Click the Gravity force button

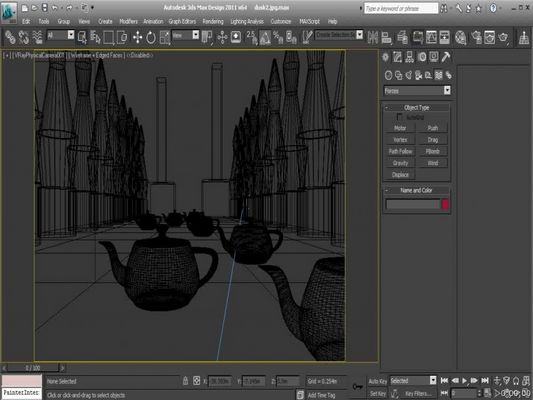400,163
